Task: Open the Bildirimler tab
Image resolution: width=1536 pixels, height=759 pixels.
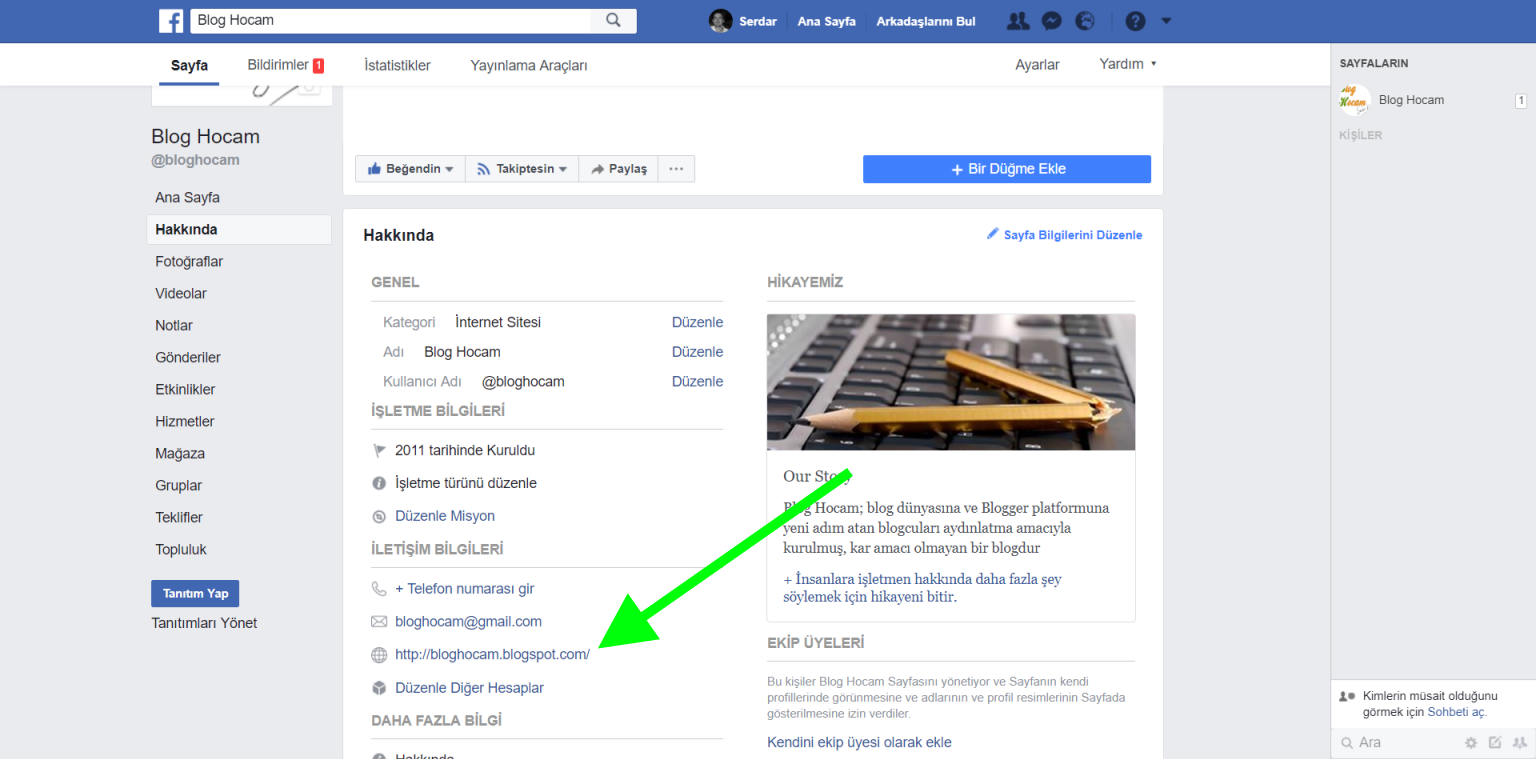Action: (286, 65)
